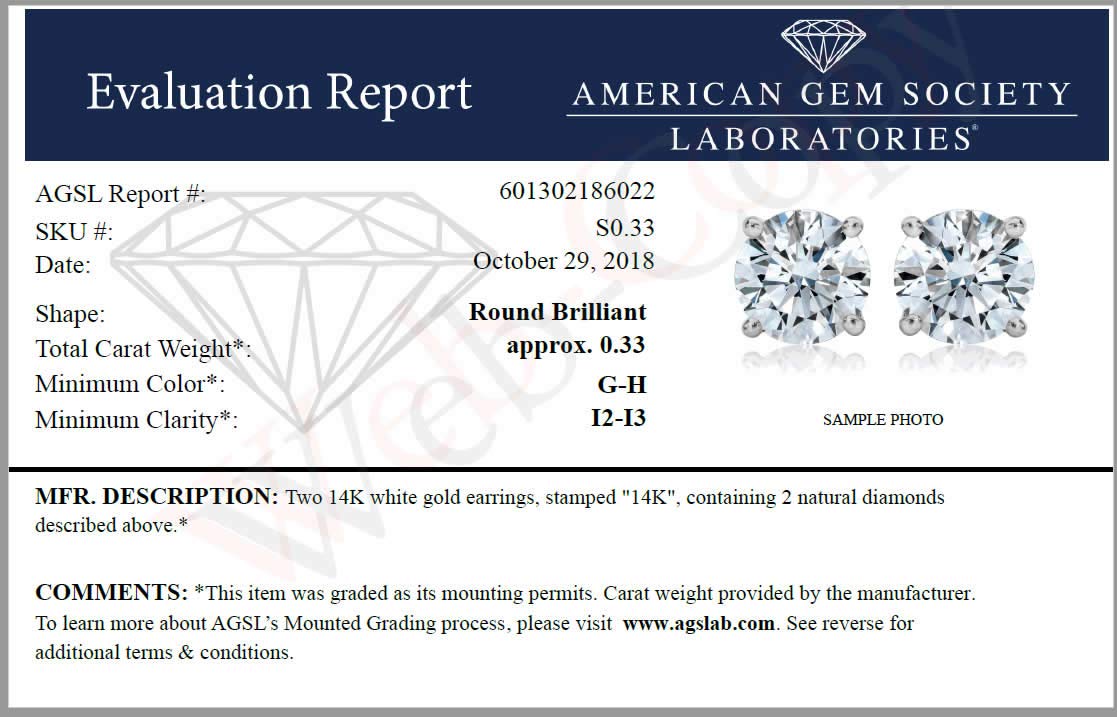The height and width of the screenshot is (717, 1117).
Task: Click the diamond logo icon in header
Action: click(x=823, y=46)
